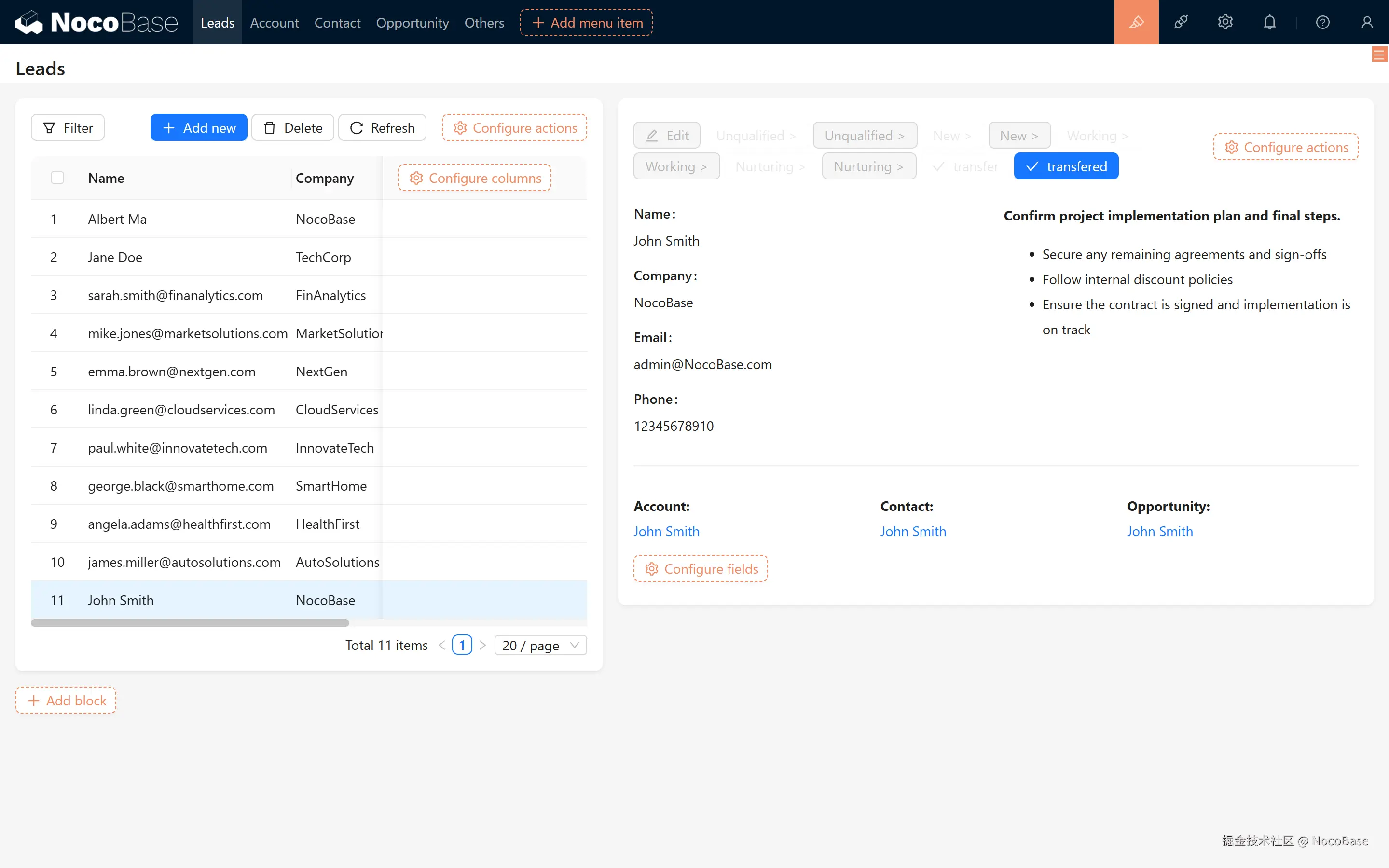Viewport: 1389px width, 868px height.
Task: Click table horizontal scrollbar
Action: coord(190,623)
